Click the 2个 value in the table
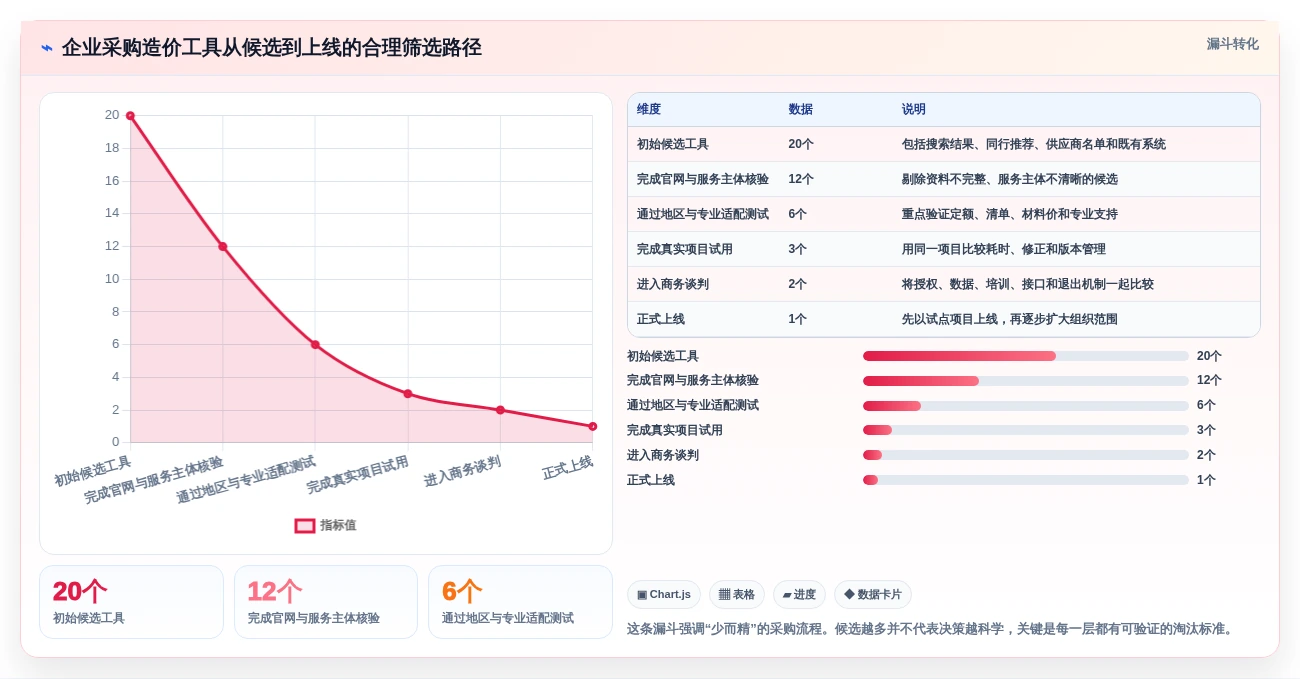The width and height of the screenshot is (1300, 679). point(797,284)
